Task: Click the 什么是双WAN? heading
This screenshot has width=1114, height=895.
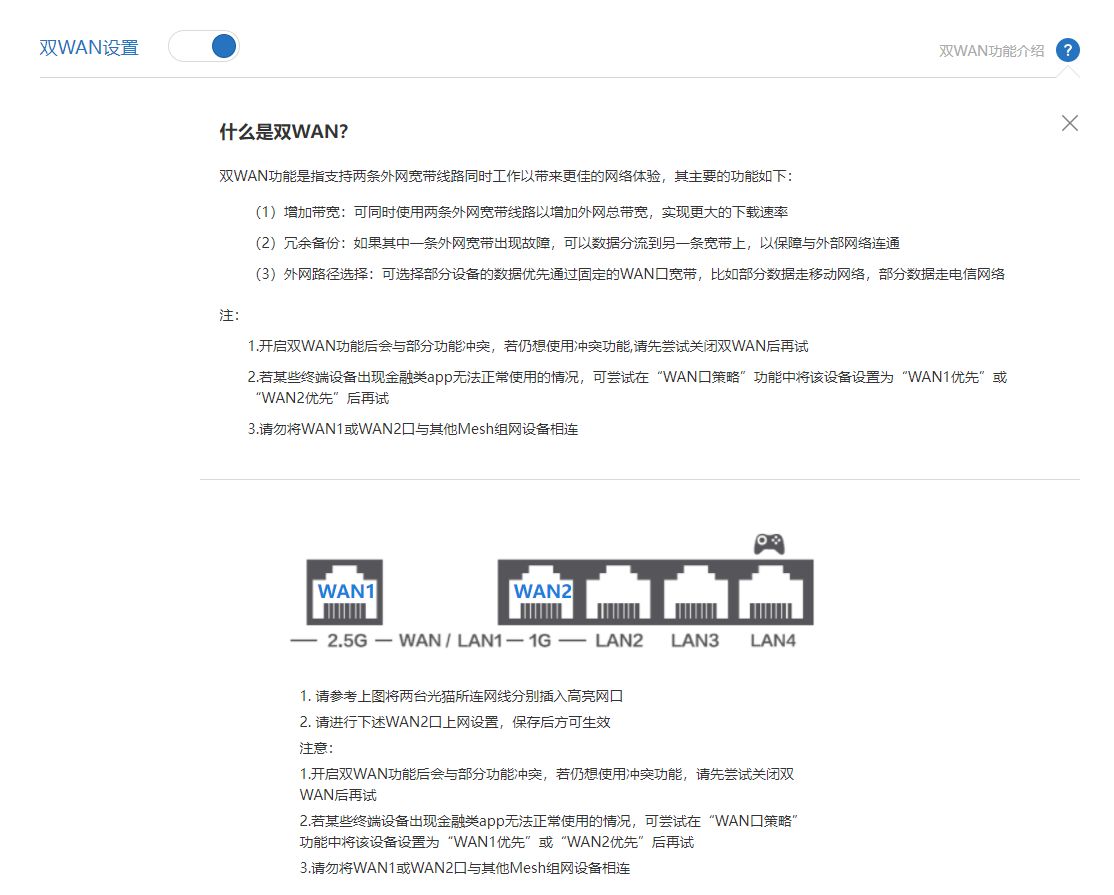Action: click(x=283, y=132)
